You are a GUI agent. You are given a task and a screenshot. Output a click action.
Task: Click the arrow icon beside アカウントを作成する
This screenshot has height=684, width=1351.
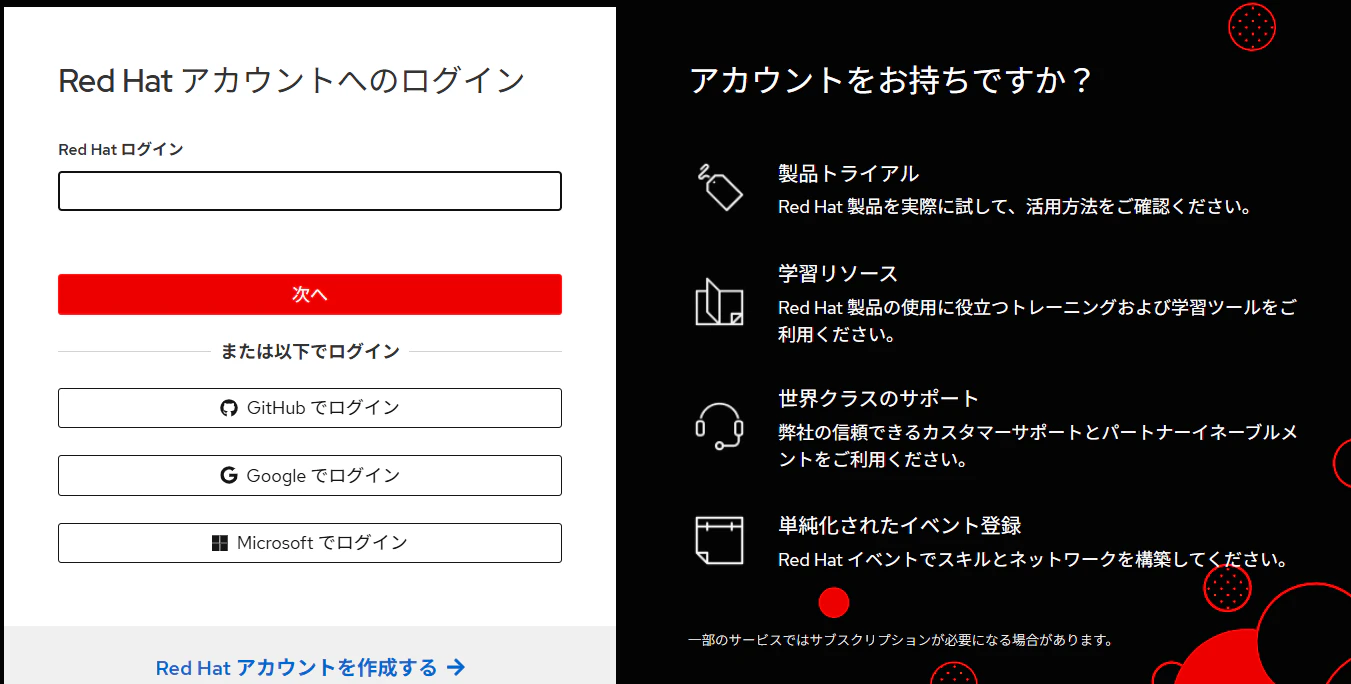pyautogui.click(x=456, y=668)
